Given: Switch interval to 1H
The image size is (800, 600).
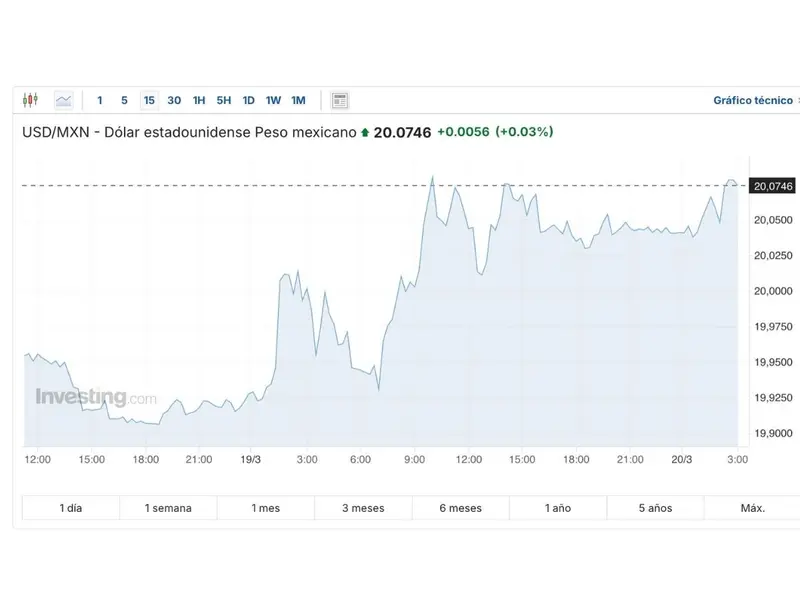Looking at the screenshot, I should tap(199, 100).
